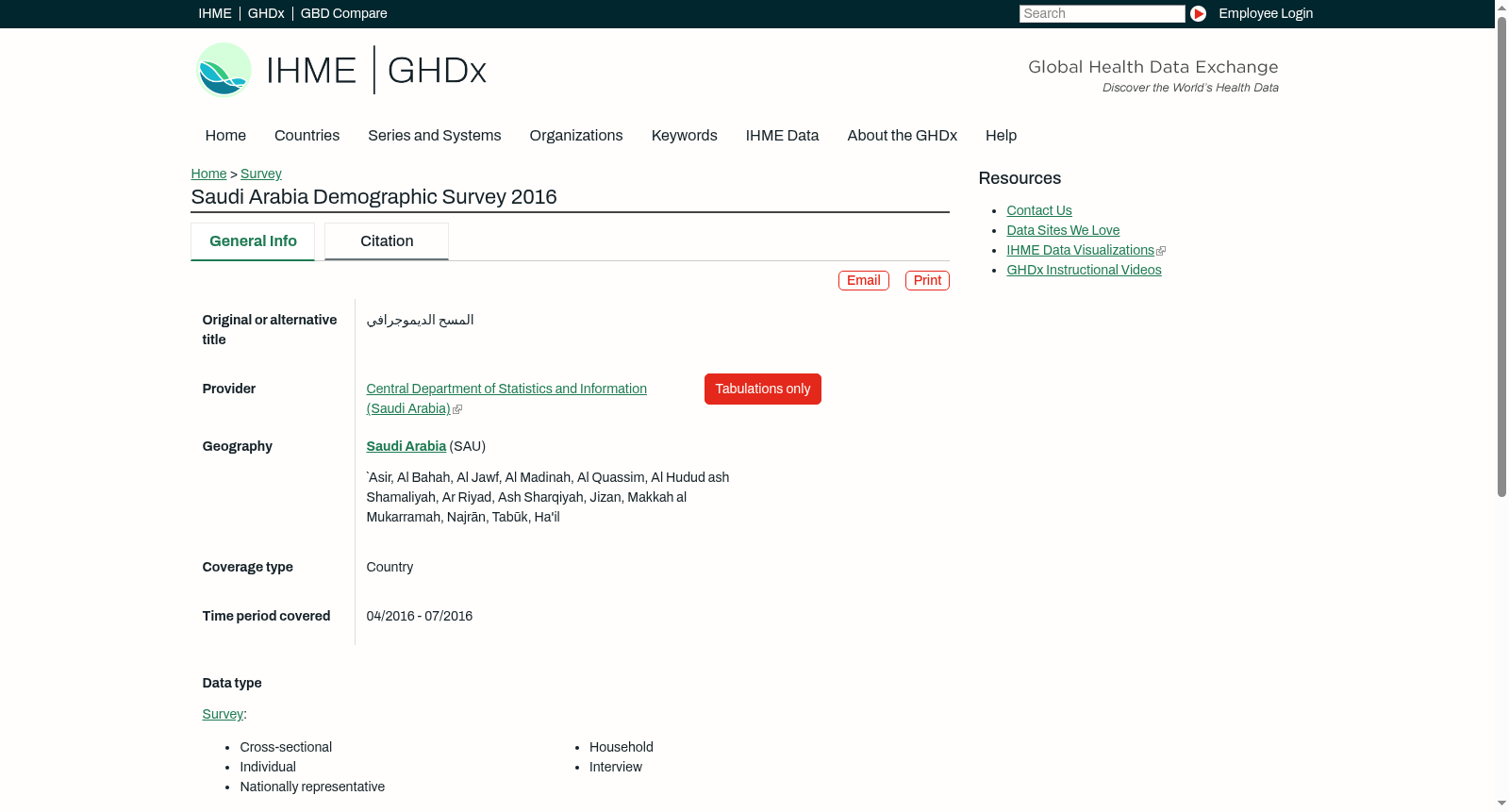Open the Organizations menu item
The height and width of the screenshot is (812, 1509).
[576, 136]
